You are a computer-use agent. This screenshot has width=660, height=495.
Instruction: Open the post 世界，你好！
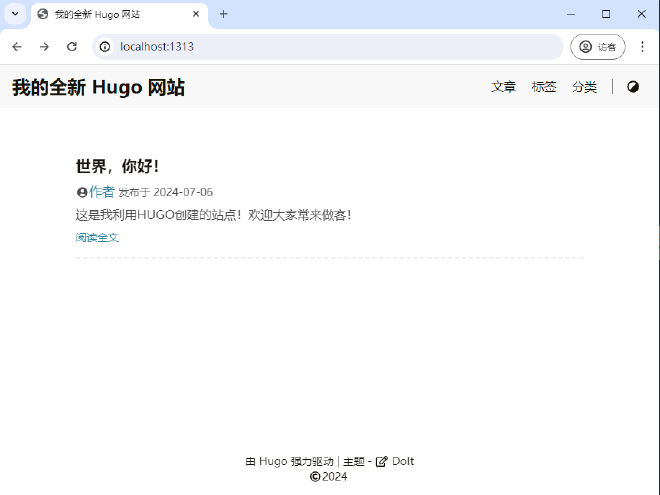coord(118,166)
